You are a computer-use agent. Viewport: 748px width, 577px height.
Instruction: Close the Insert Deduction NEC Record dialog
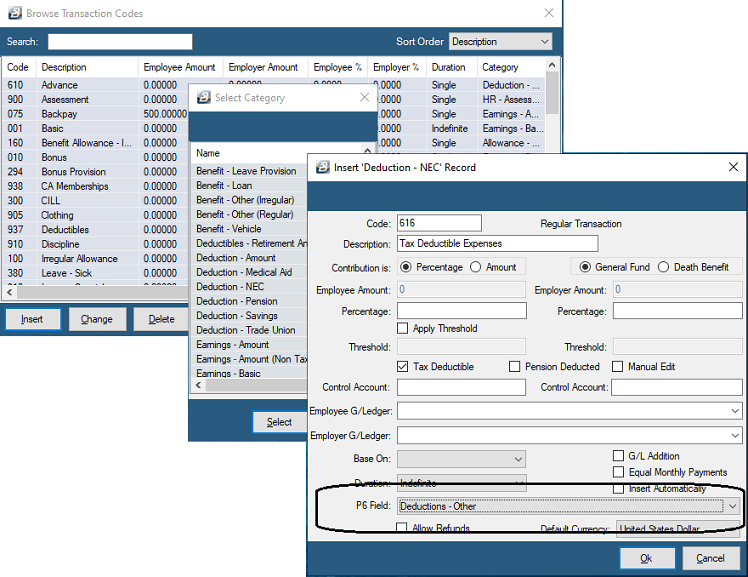click(x=733, y=167)
